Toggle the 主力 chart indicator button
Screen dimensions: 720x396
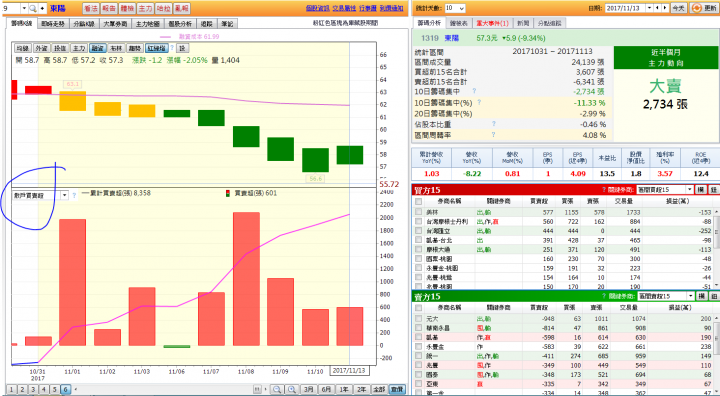coord(79,48)
